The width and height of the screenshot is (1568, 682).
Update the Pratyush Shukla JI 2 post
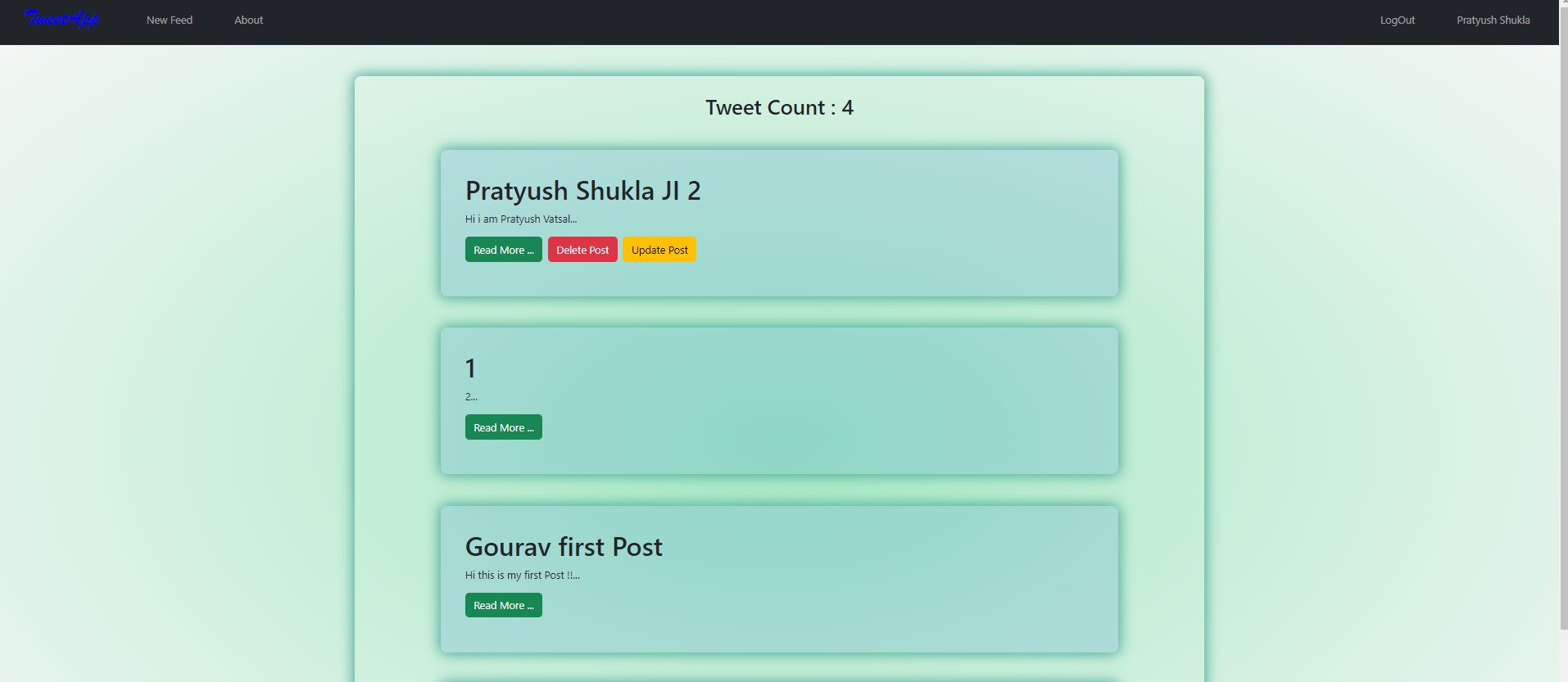pos(659,249)
